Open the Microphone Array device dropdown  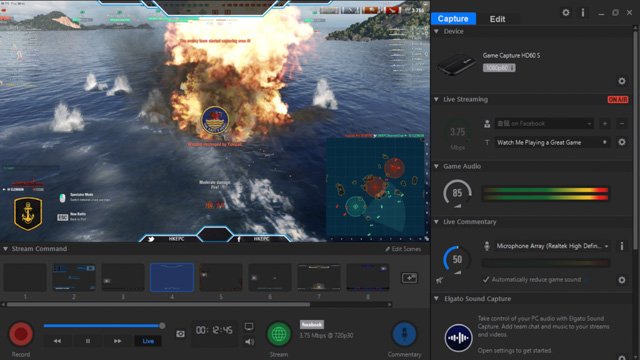[552, 246]
